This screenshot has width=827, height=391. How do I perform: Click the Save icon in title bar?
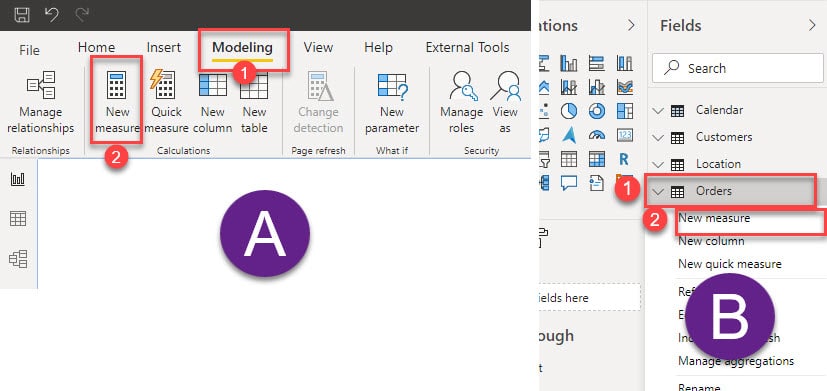click(x=22, y=15)
